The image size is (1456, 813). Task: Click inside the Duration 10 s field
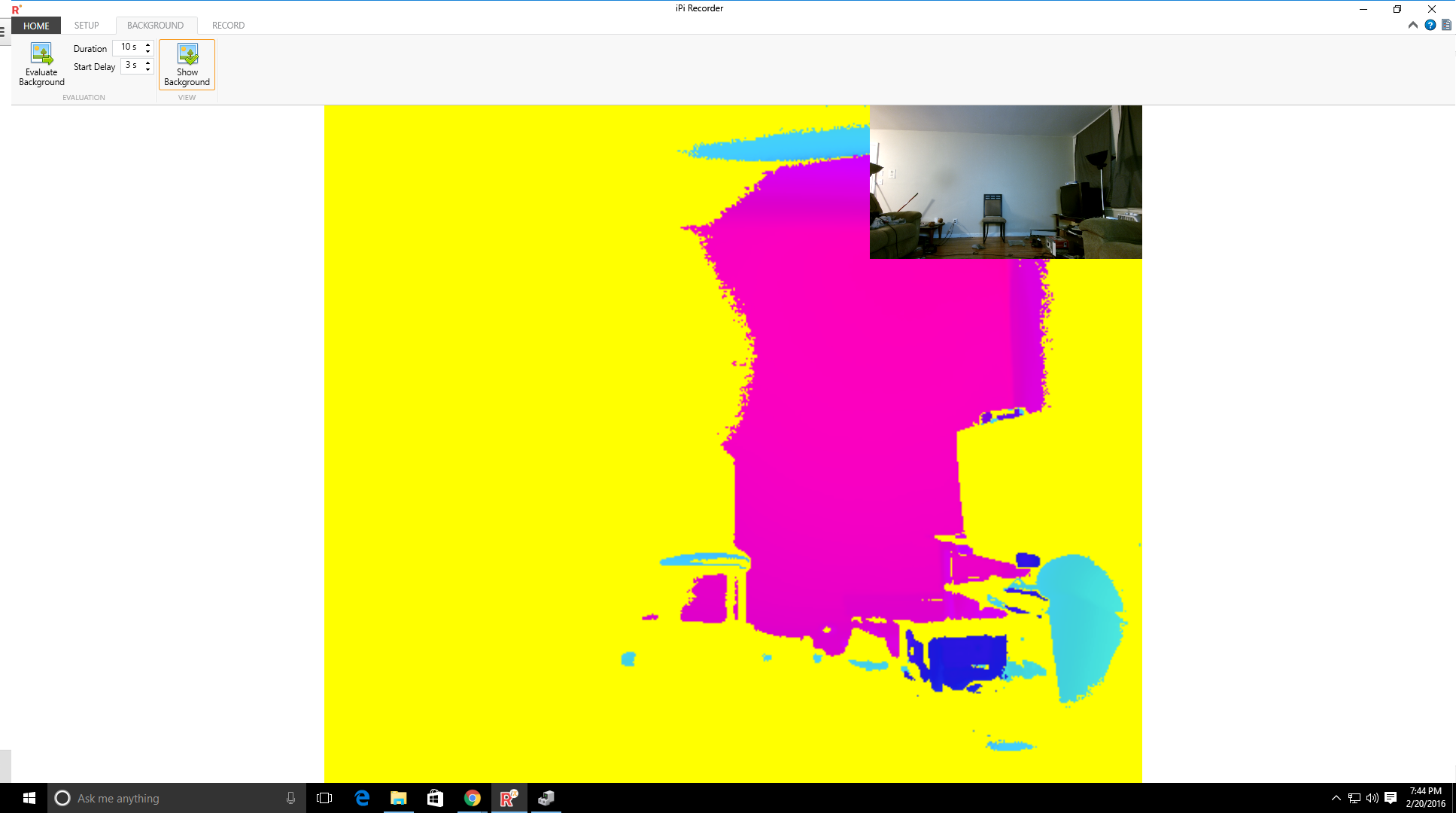coord(128,47)
